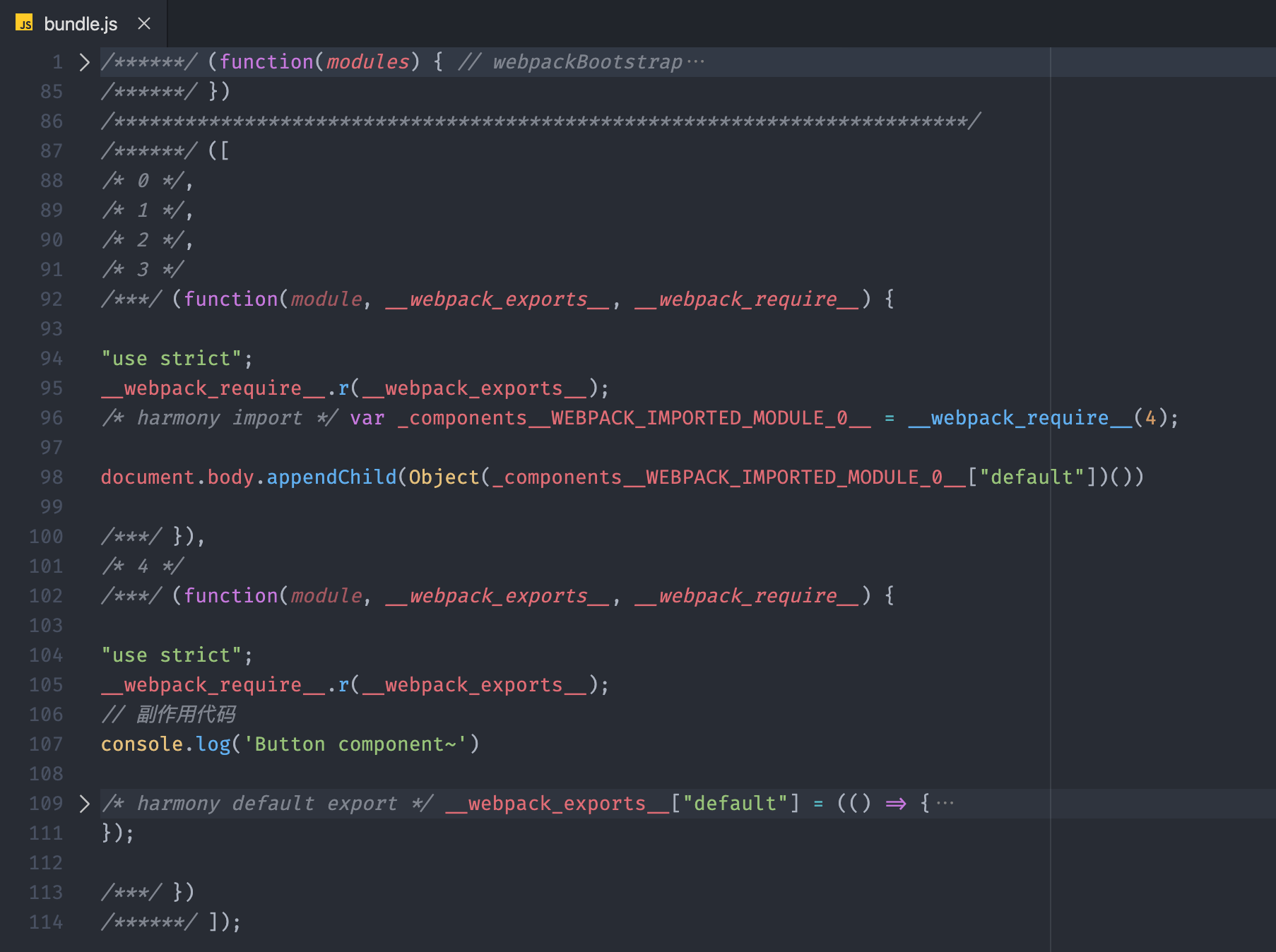This screenshot has height=952, width=1276.
Task: Click the long asterisk comment on line 86
Action: click(x=541, y=121)
